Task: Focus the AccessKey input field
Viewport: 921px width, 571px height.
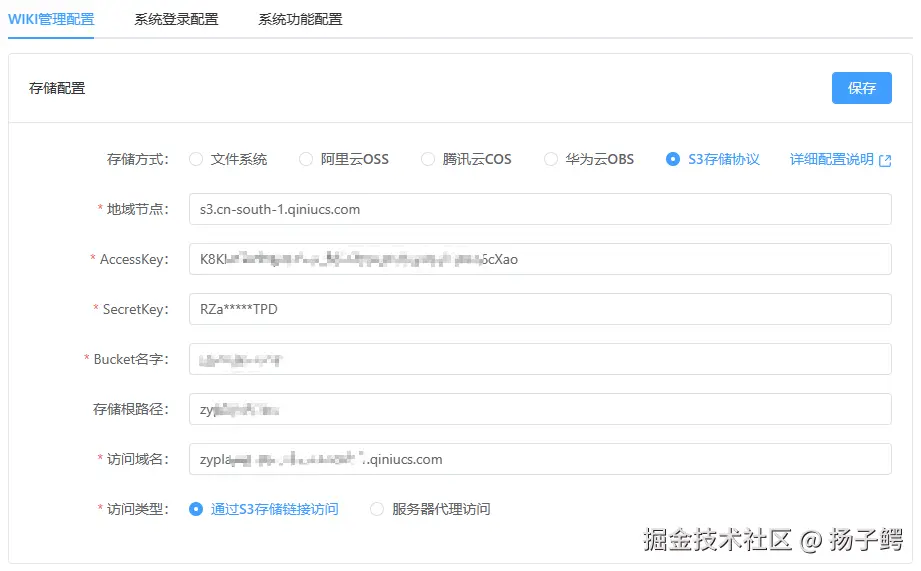Action: [x=540, y=259]
